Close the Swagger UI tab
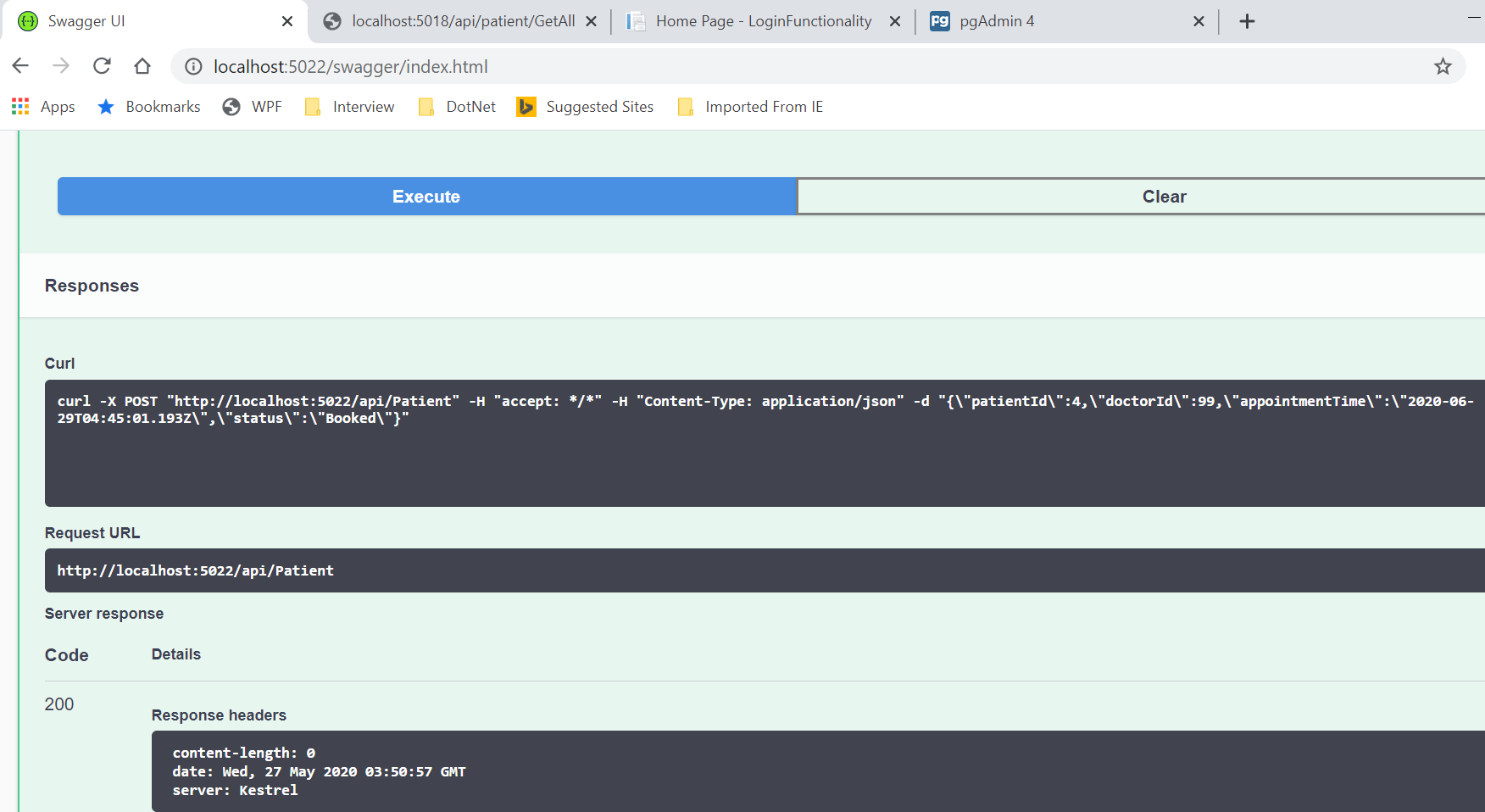The width and height of the screenshot is (1485, 812). coord(287,21)
